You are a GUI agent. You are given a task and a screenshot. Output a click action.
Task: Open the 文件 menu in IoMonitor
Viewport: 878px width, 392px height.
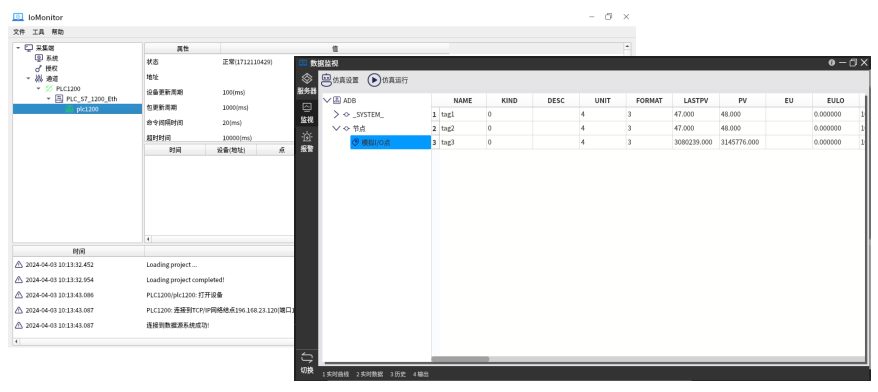[19, 32]
